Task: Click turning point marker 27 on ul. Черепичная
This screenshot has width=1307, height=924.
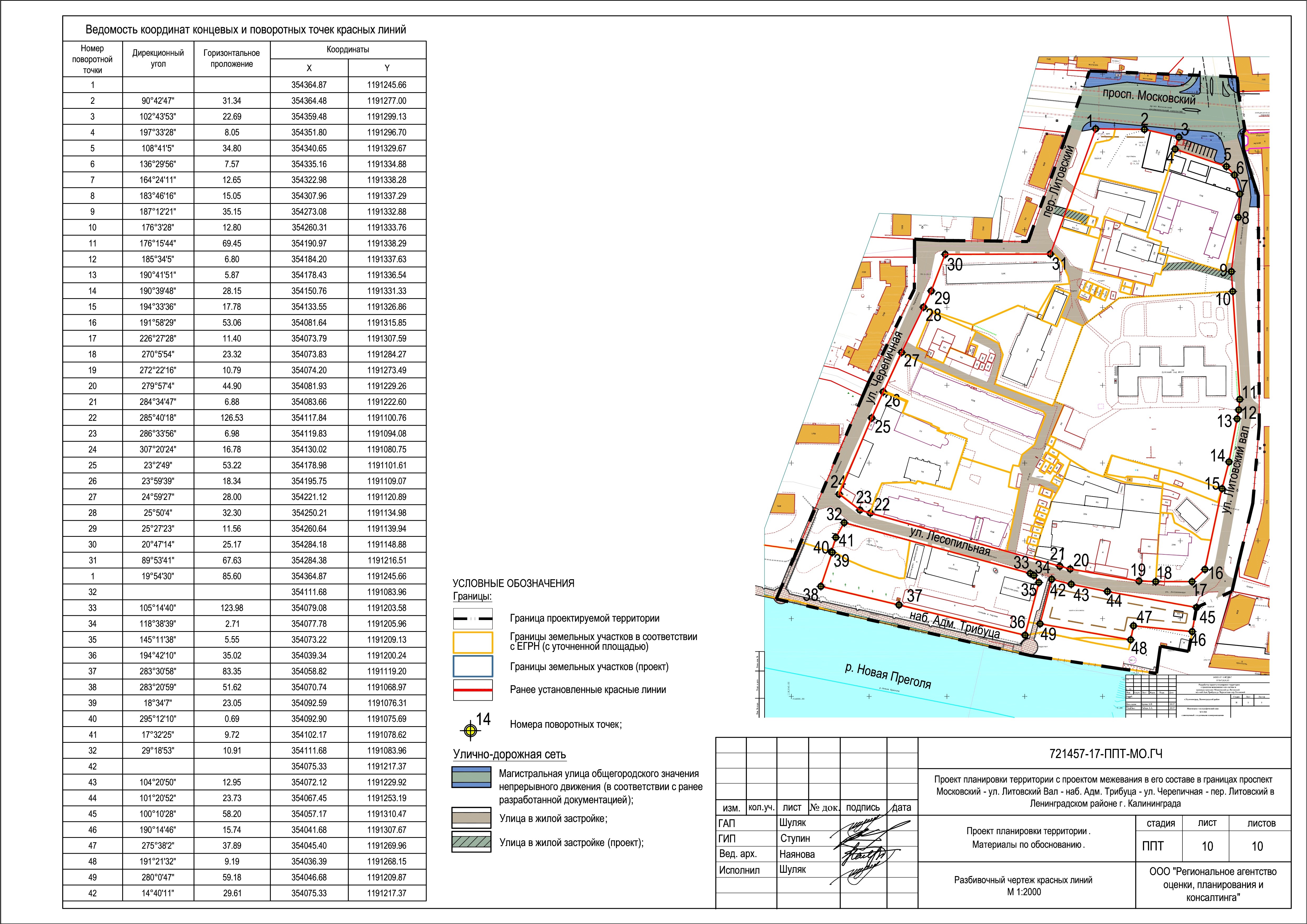Action: pyautogui.click(x=901, y=352)
